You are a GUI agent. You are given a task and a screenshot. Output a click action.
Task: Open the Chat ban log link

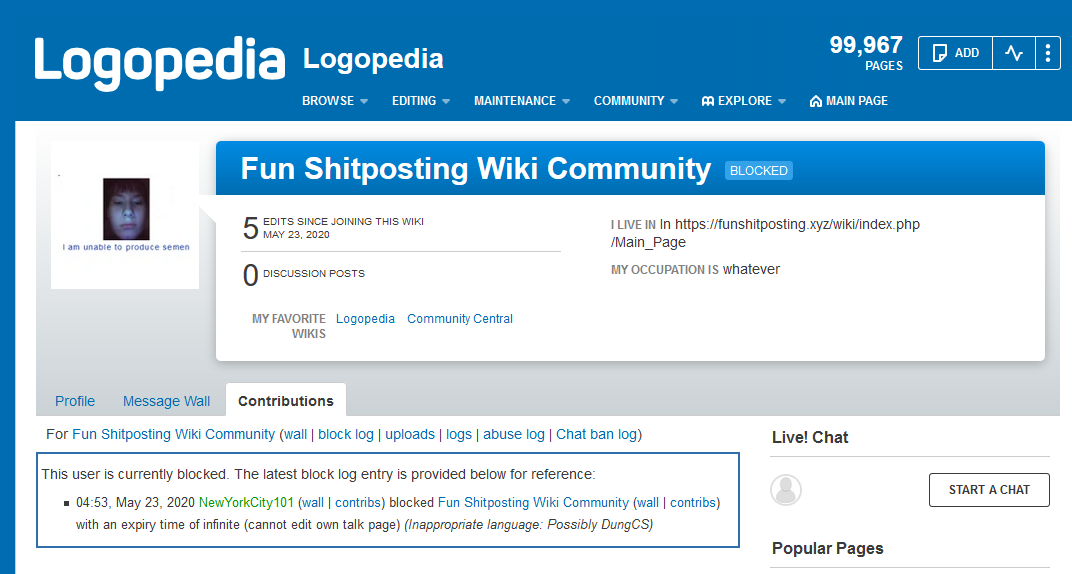[x=596, y=434]
